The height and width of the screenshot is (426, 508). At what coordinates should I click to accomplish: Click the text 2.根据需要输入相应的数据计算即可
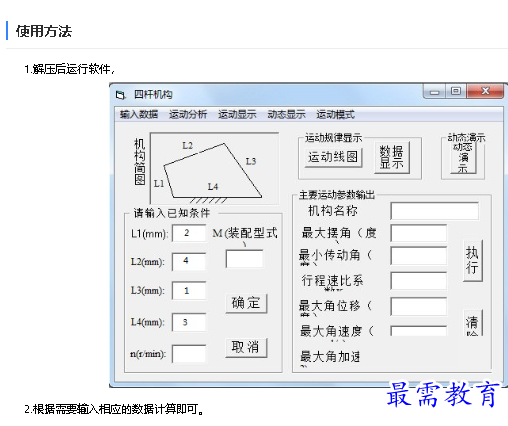tap(114, 409)
